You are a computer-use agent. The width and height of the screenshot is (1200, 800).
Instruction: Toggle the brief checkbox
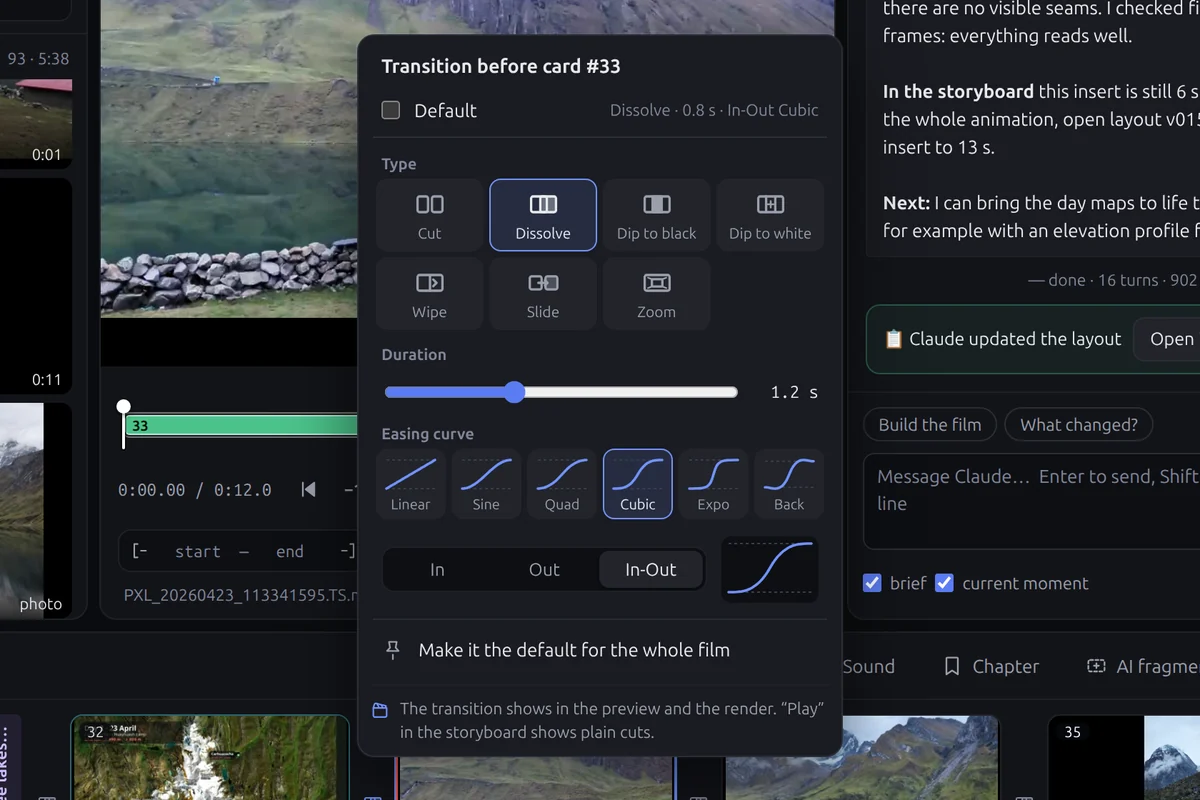coord(872,583)
